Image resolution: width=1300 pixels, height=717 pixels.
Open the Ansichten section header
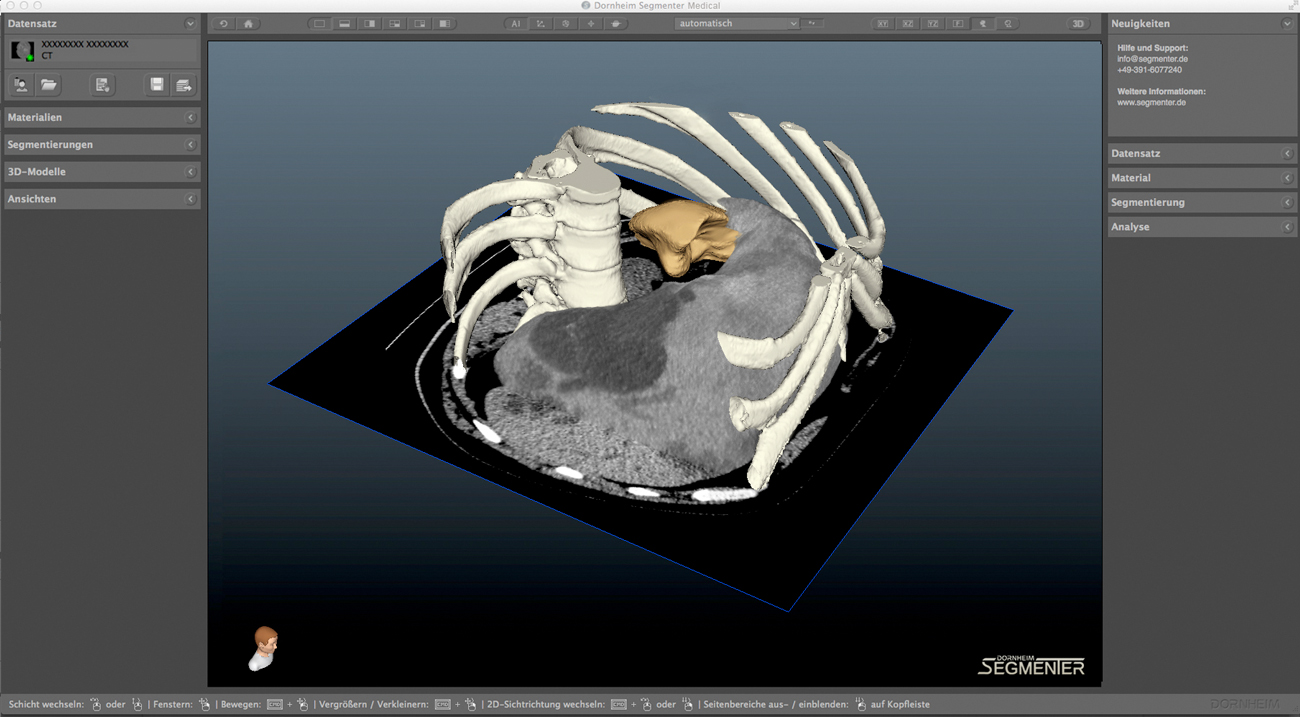coord(101,199)
